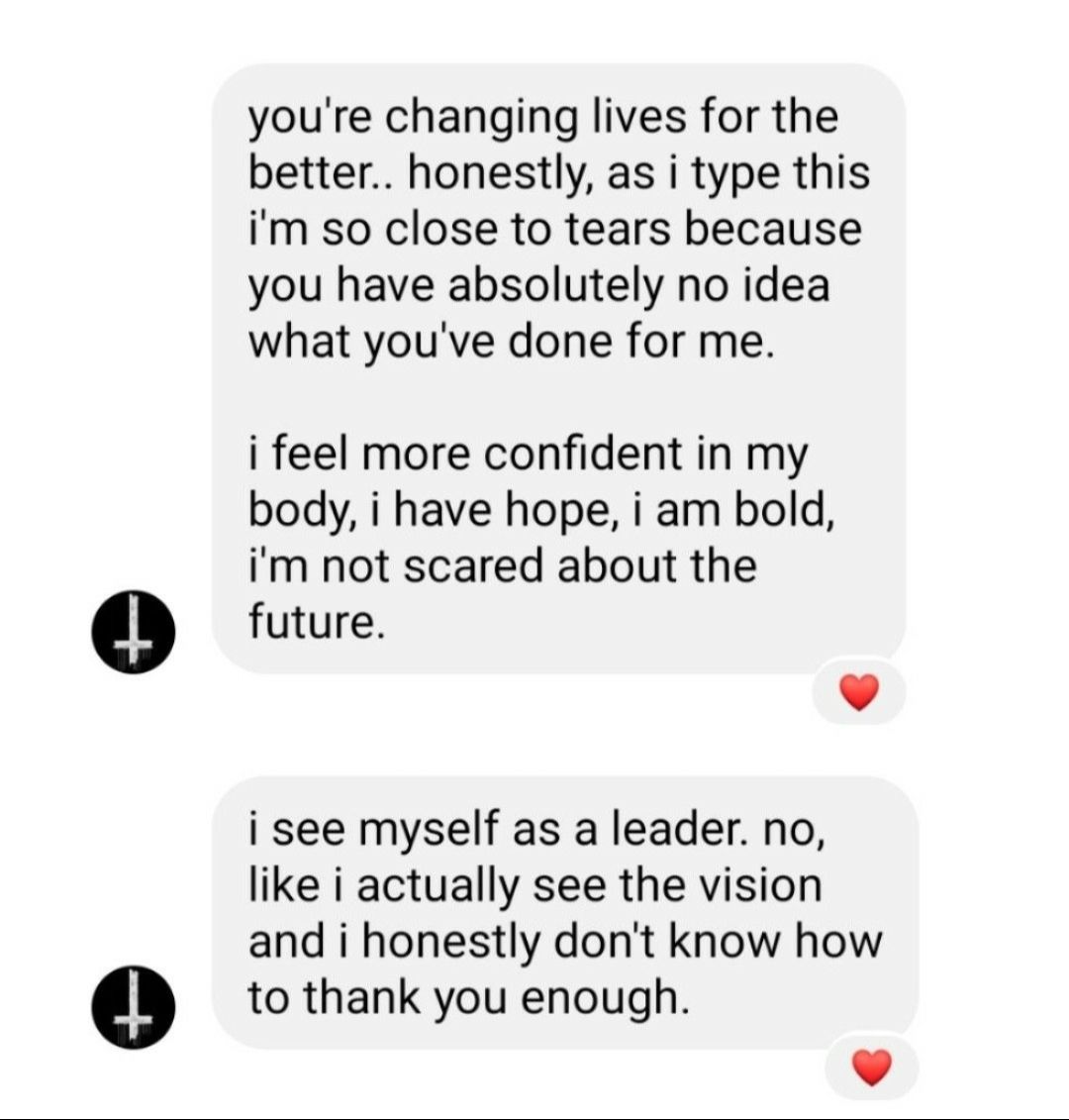Open the upper inverted cross profile avatar
Image resolution: width=1069 pixels, height=1120 pixels.
(133, 632)
